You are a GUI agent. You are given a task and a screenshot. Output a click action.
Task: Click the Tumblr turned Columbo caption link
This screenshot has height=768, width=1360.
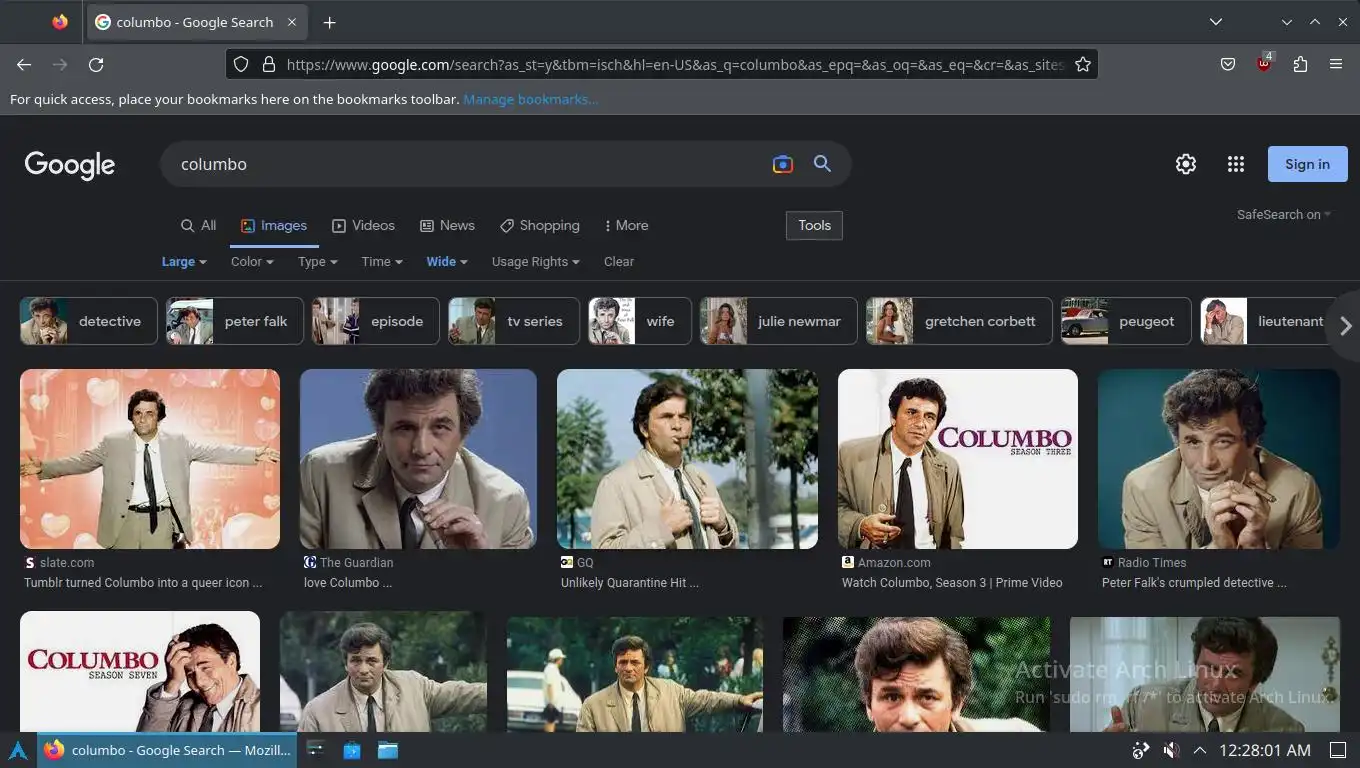click(x=143, y=582)
